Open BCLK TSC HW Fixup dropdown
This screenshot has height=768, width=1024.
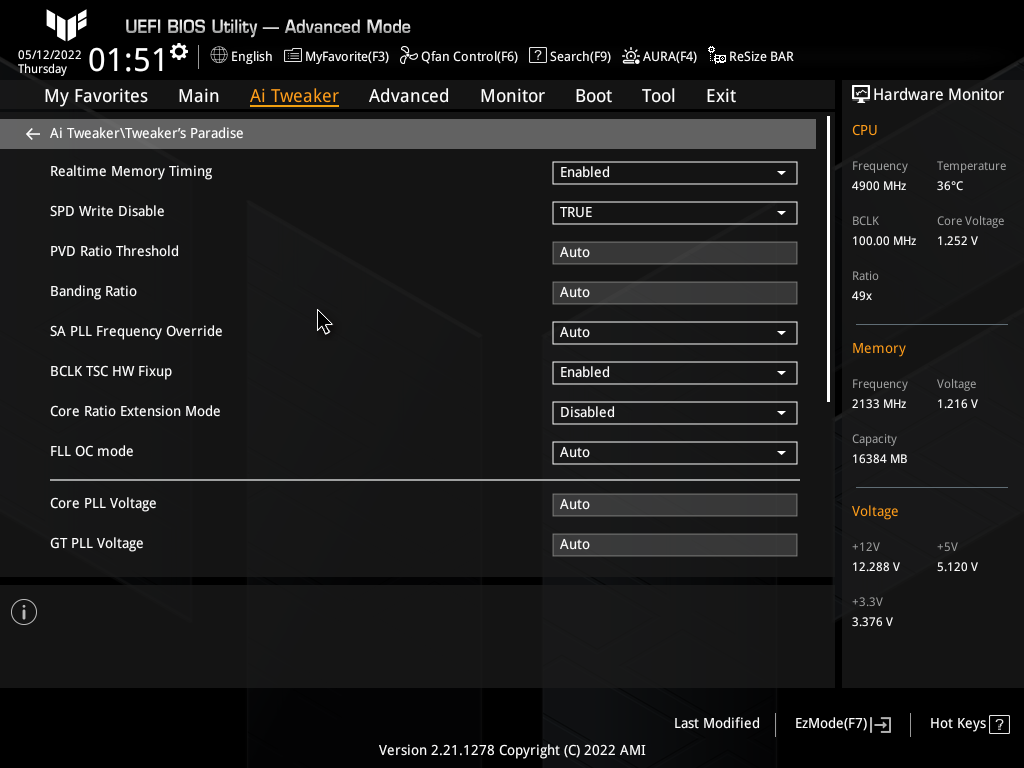click(x=675, y=373)
